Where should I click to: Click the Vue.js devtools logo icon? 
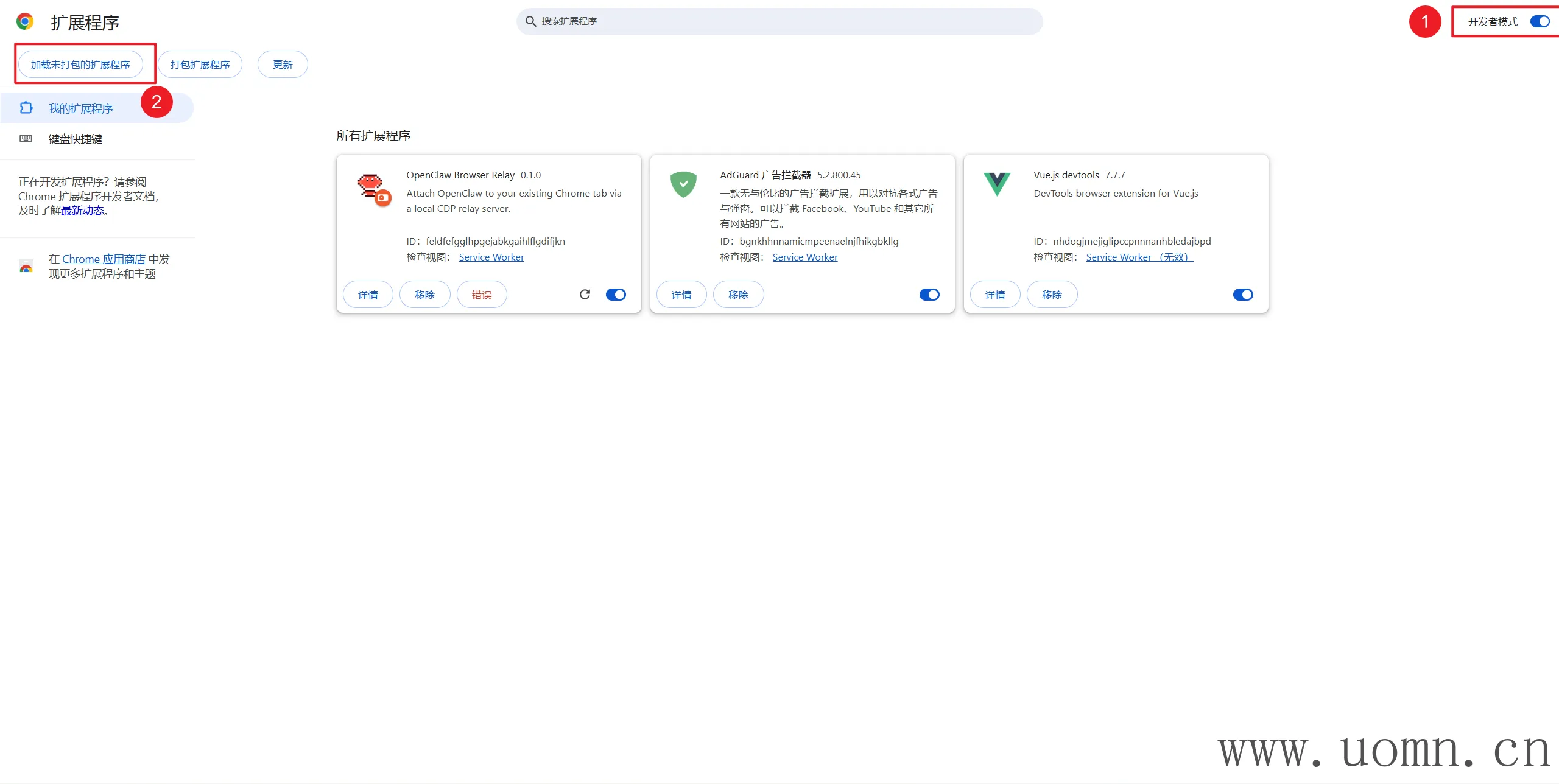click(997, 184)
